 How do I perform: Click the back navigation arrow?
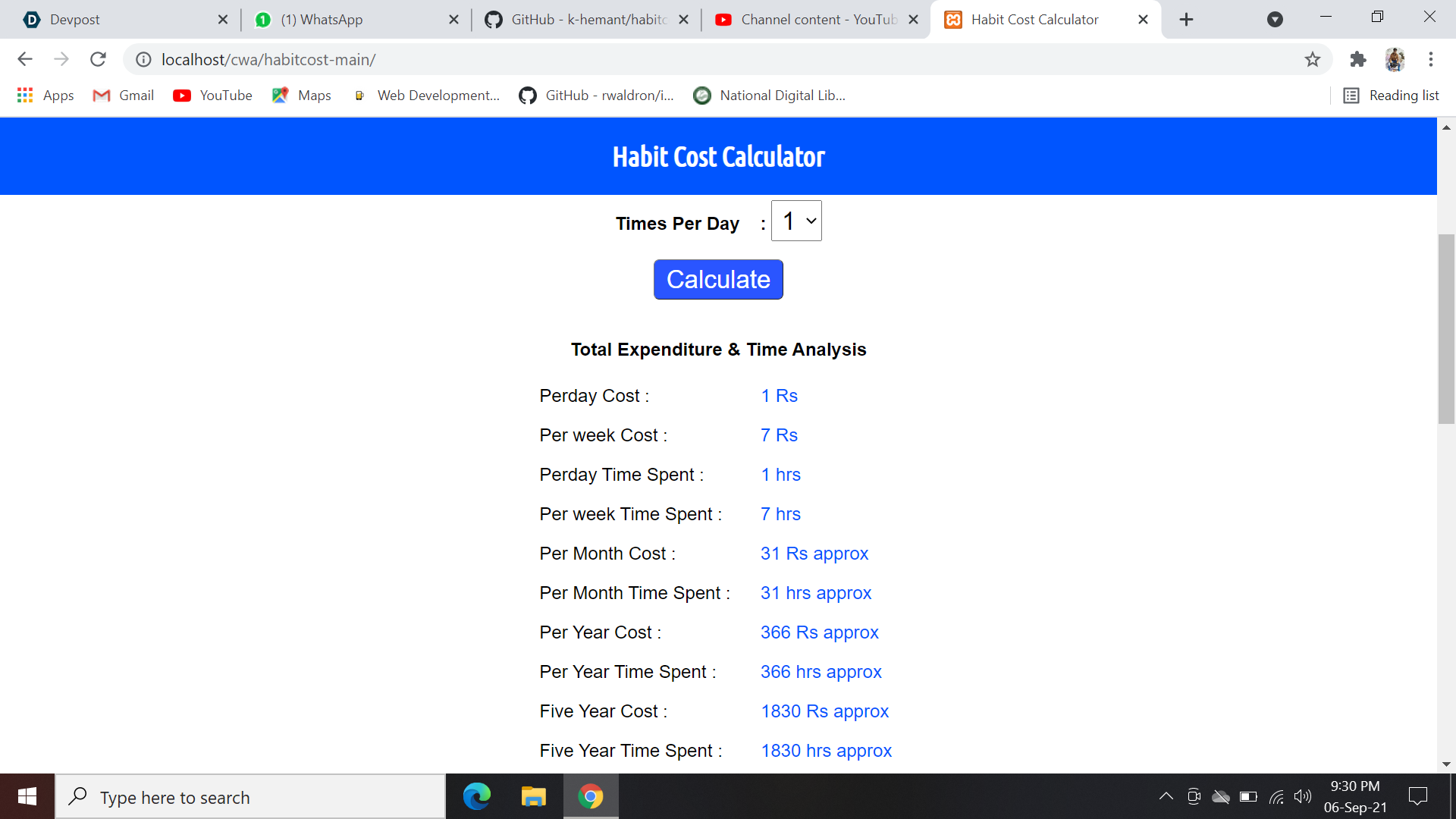(25, 59)
